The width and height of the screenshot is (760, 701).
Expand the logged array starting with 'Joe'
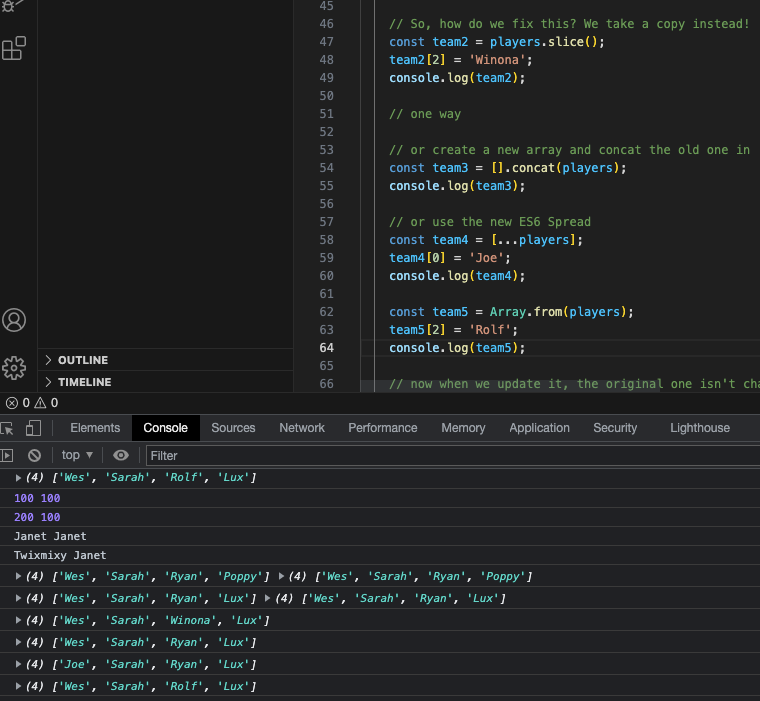pos(18,665)
